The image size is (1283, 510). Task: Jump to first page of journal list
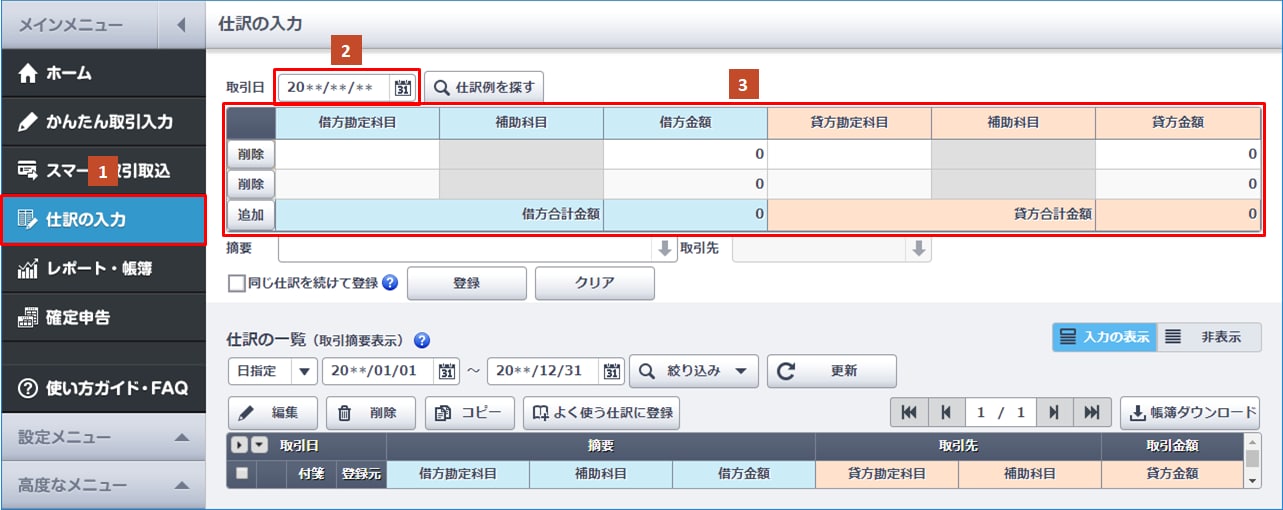coord(908,412)
